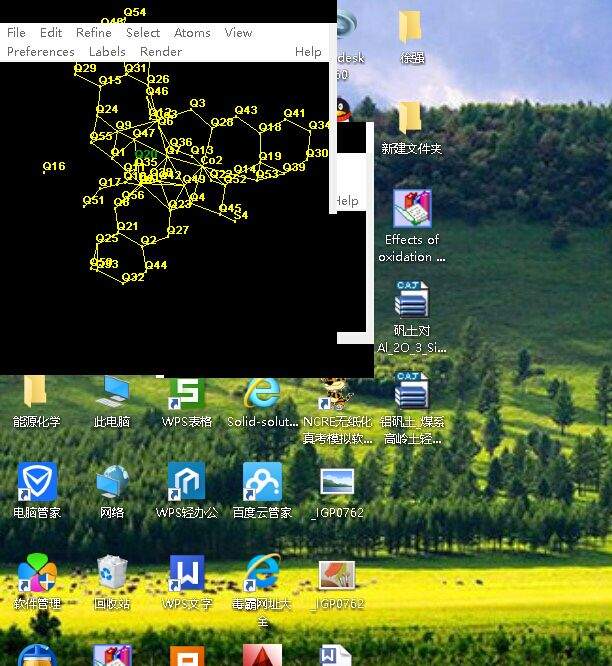Select the NCRE无纸化真考模拟软 shortcut
Image resolution: width=612 pixels, height=666 pixels.
pyautogui.click(x=338, y=394)
